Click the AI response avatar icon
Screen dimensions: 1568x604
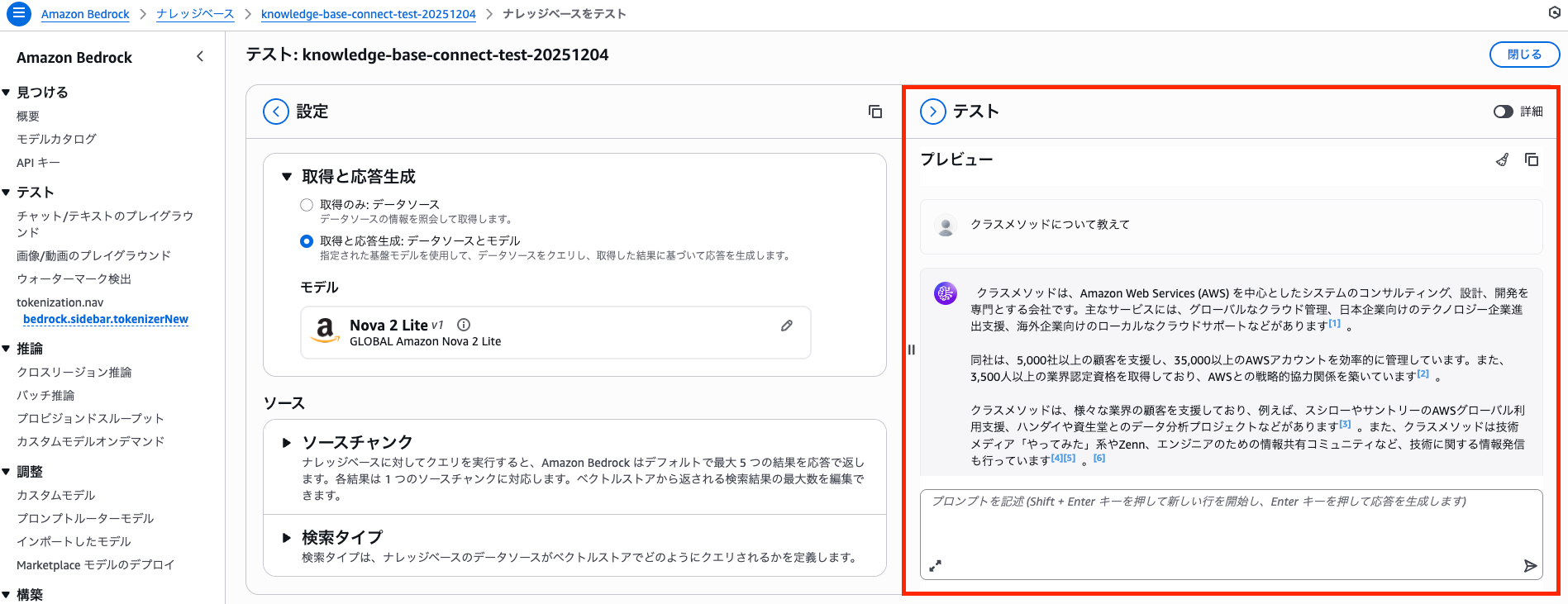click(x=946, y=292)
